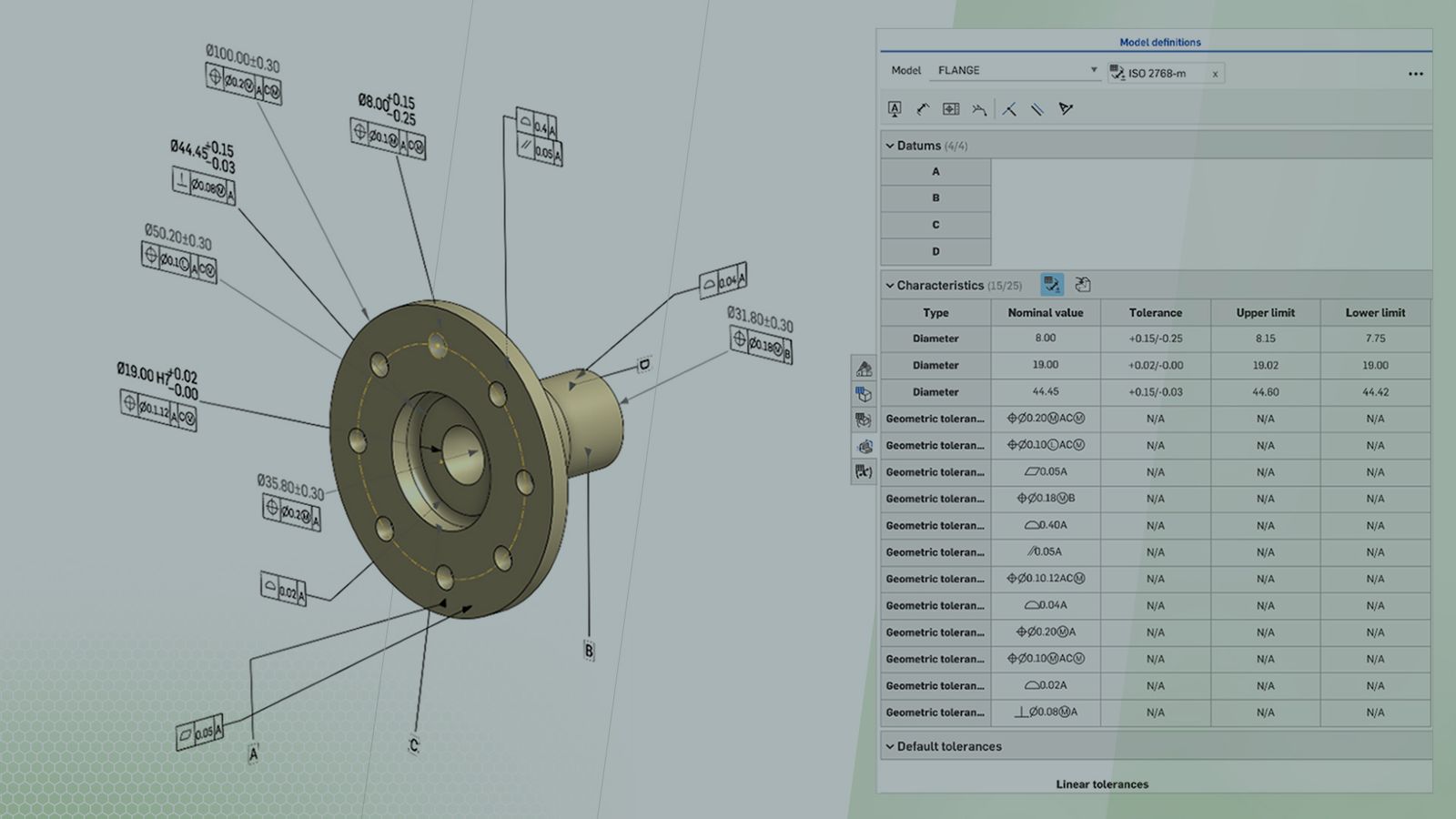The image size is (1456, 819).
Task: Select the leader annotation tool
Action: (923, 109)
